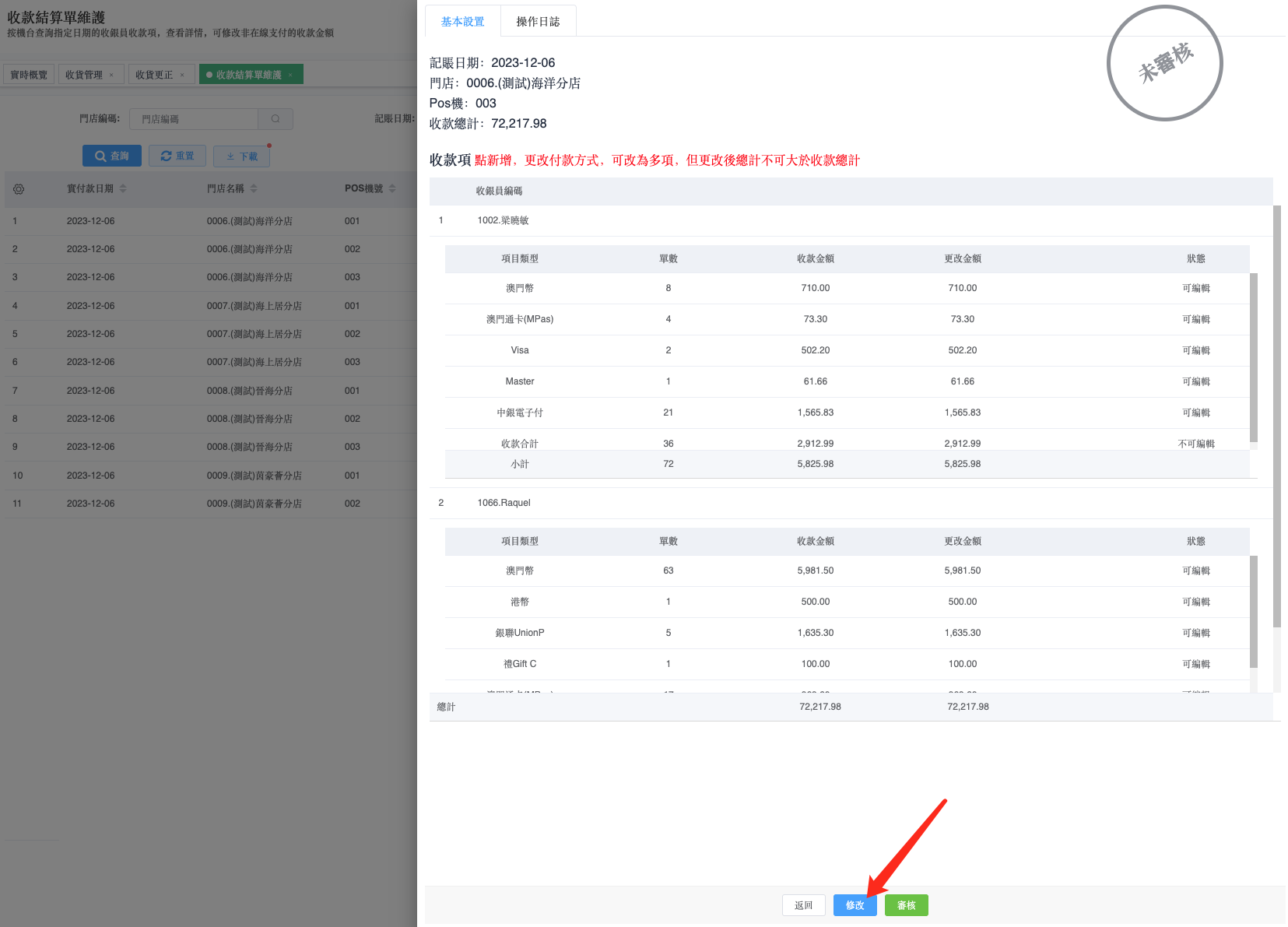Image resolution: width=1288 pixels, height=927 pixels.
Task: Select the 基本設置 tab
Action: 463,22
